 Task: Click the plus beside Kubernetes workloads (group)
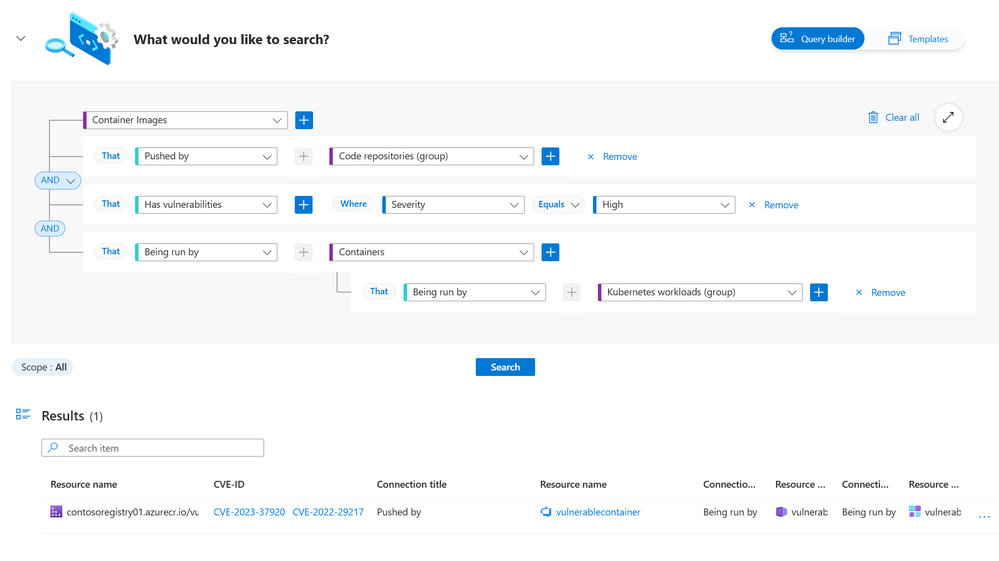[819, 292]
